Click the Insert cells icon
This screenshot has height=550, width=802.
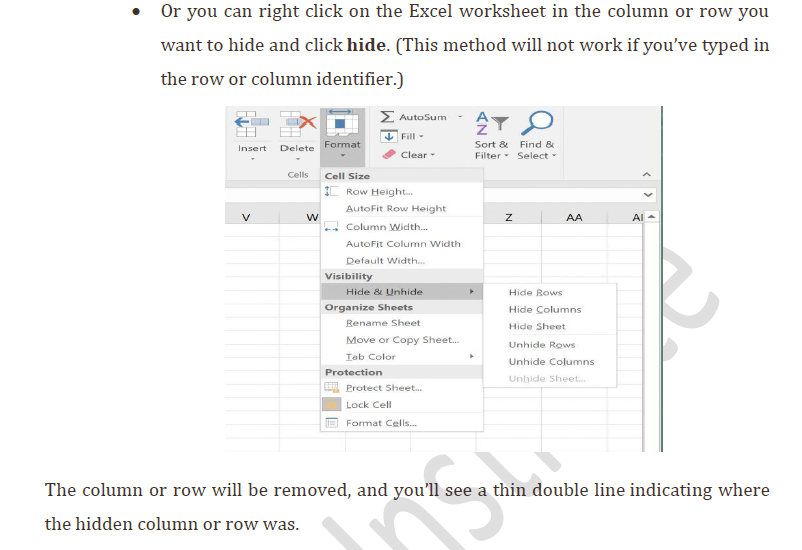coord(252,124)
